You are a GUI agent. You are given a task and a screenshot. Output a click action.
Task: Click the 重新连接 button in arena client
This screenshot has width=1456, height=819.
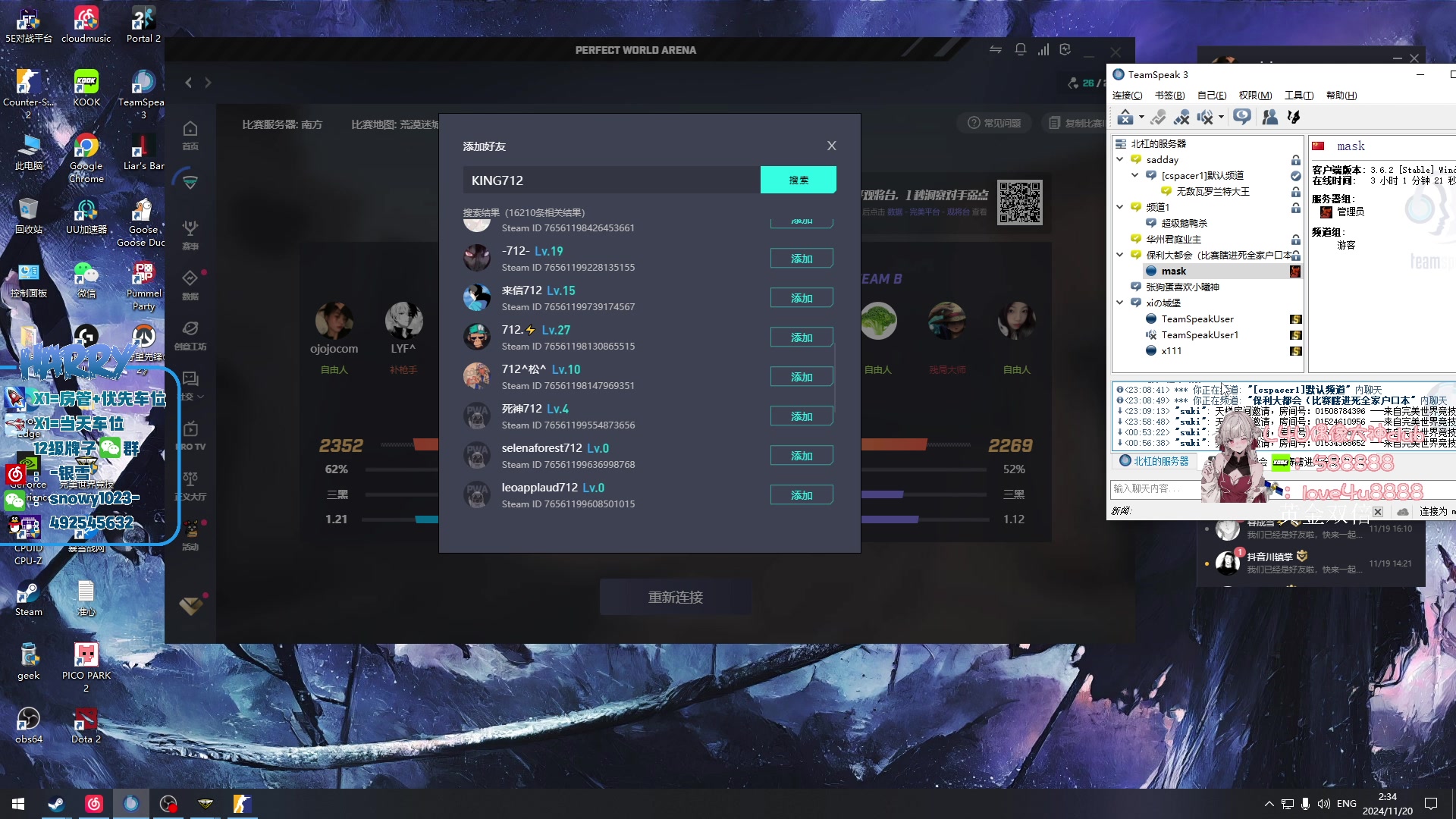click(x=674, y=597)
